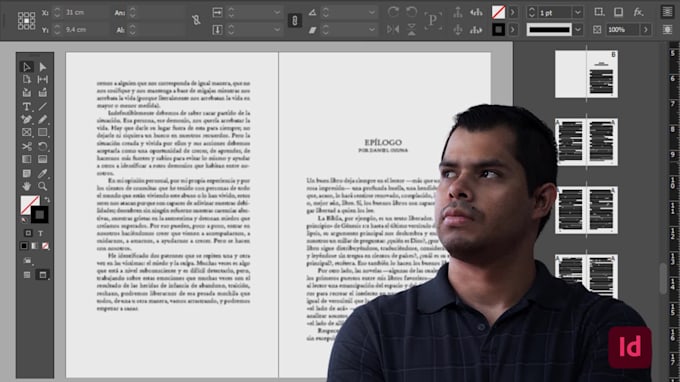Toggle formatting affects container

point(28,233)
